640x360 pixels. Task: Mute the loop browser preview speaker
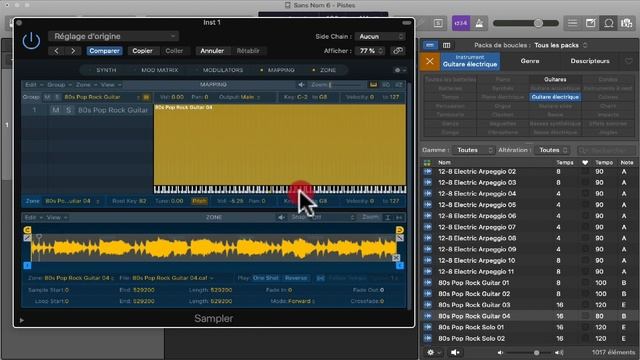[455, 352]
